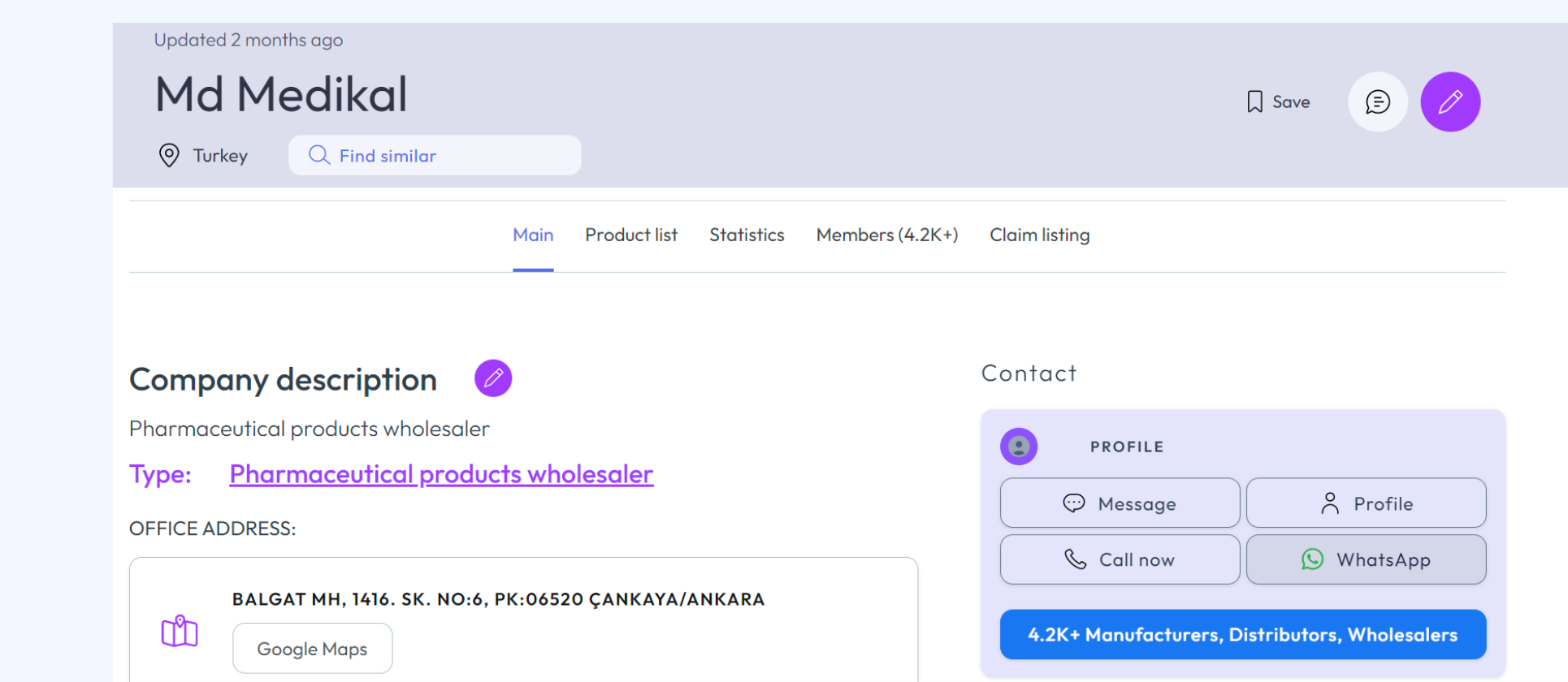Select the BALGAT MH office address text

click(x=498, y=599)
